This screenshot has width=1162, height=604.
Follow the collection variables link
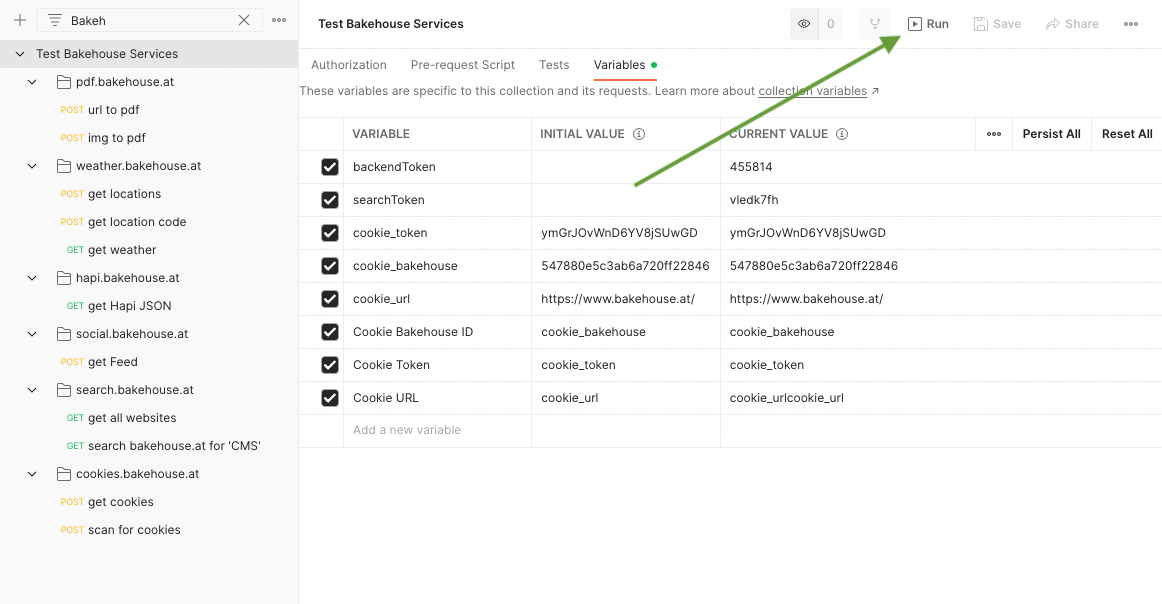812,91
